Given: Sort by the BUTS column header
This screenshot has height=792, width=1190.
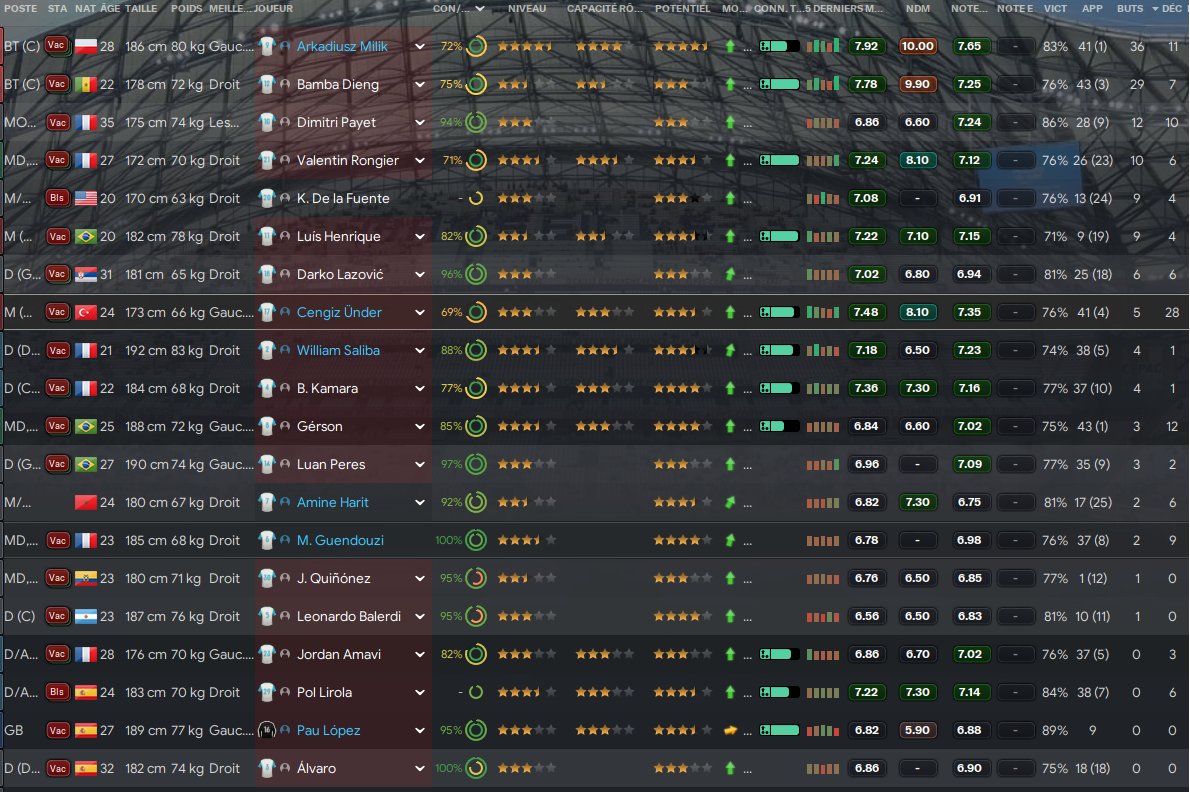Looking at the screenshot, I should [x=1129, y=8].
